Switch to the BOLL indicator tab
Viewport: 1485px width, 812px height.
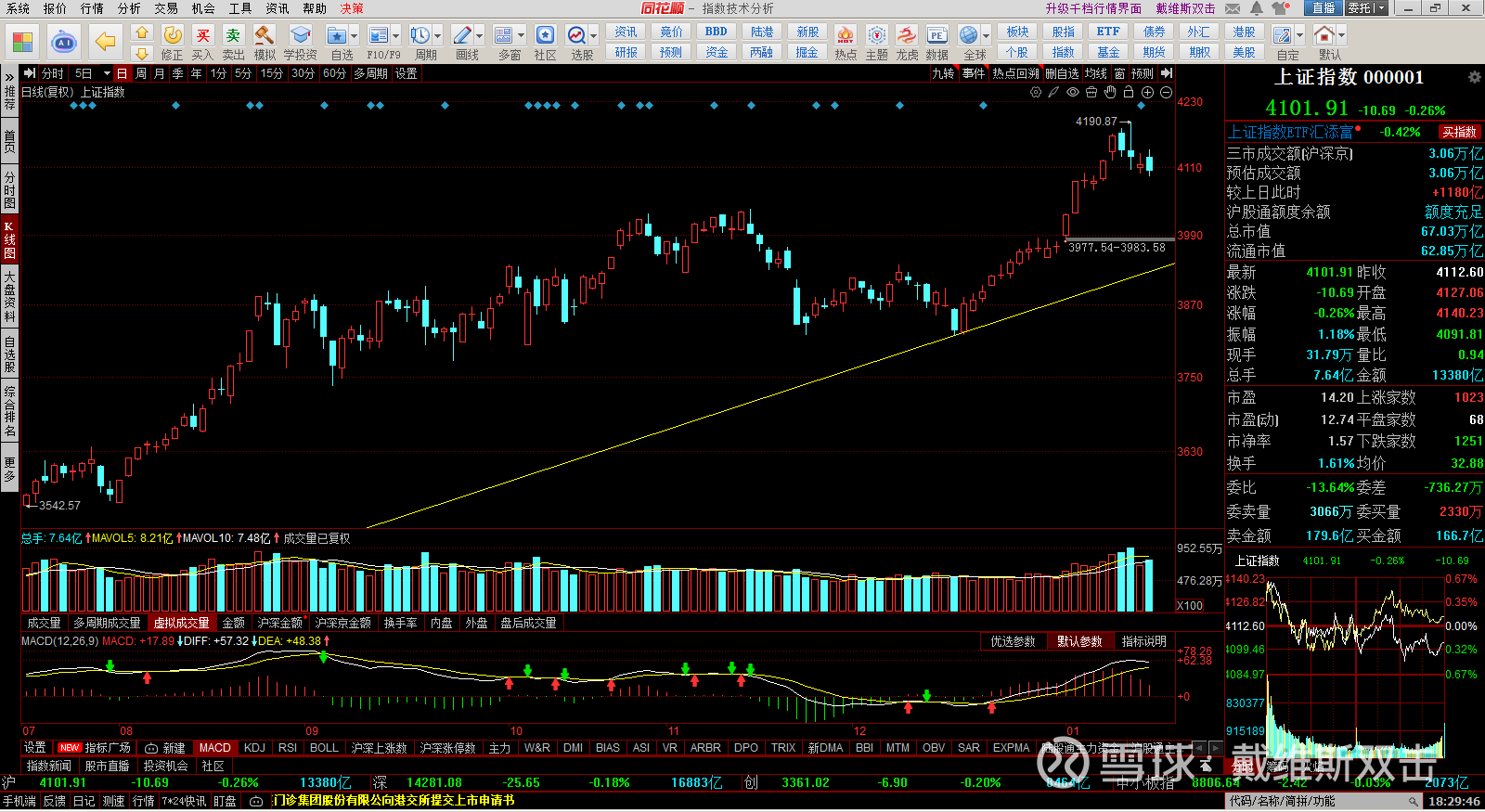pos(324,747)
